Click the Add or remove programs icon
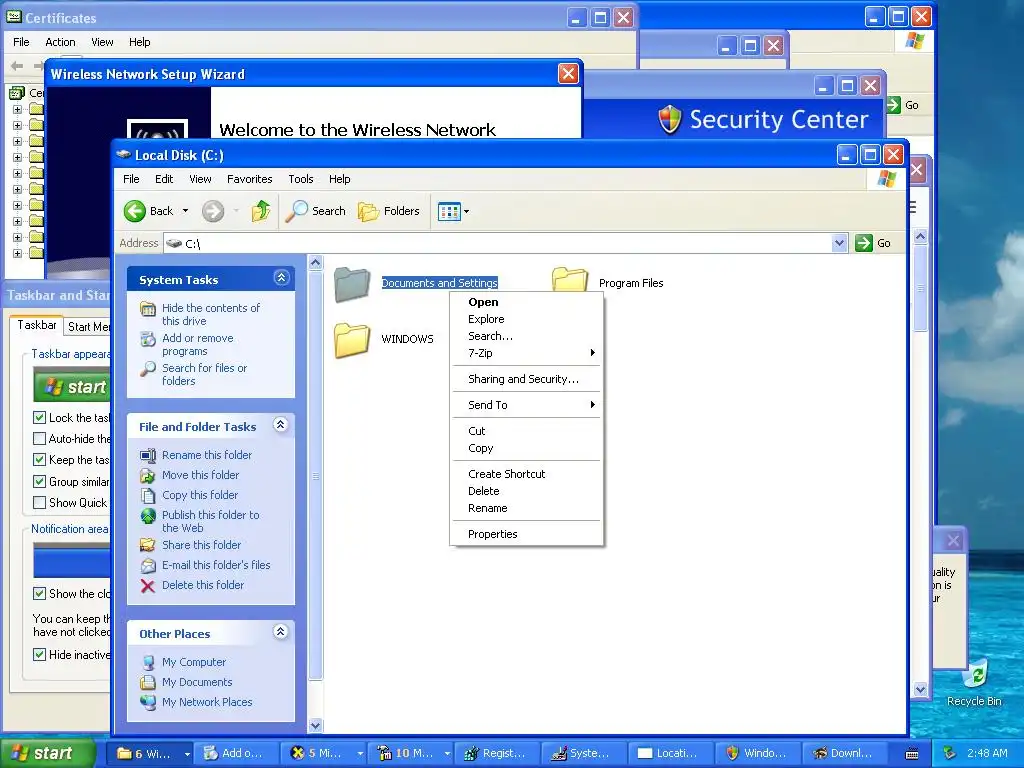Image resolution: width=1024 pixels, height=768 pixels. [148, 339]
